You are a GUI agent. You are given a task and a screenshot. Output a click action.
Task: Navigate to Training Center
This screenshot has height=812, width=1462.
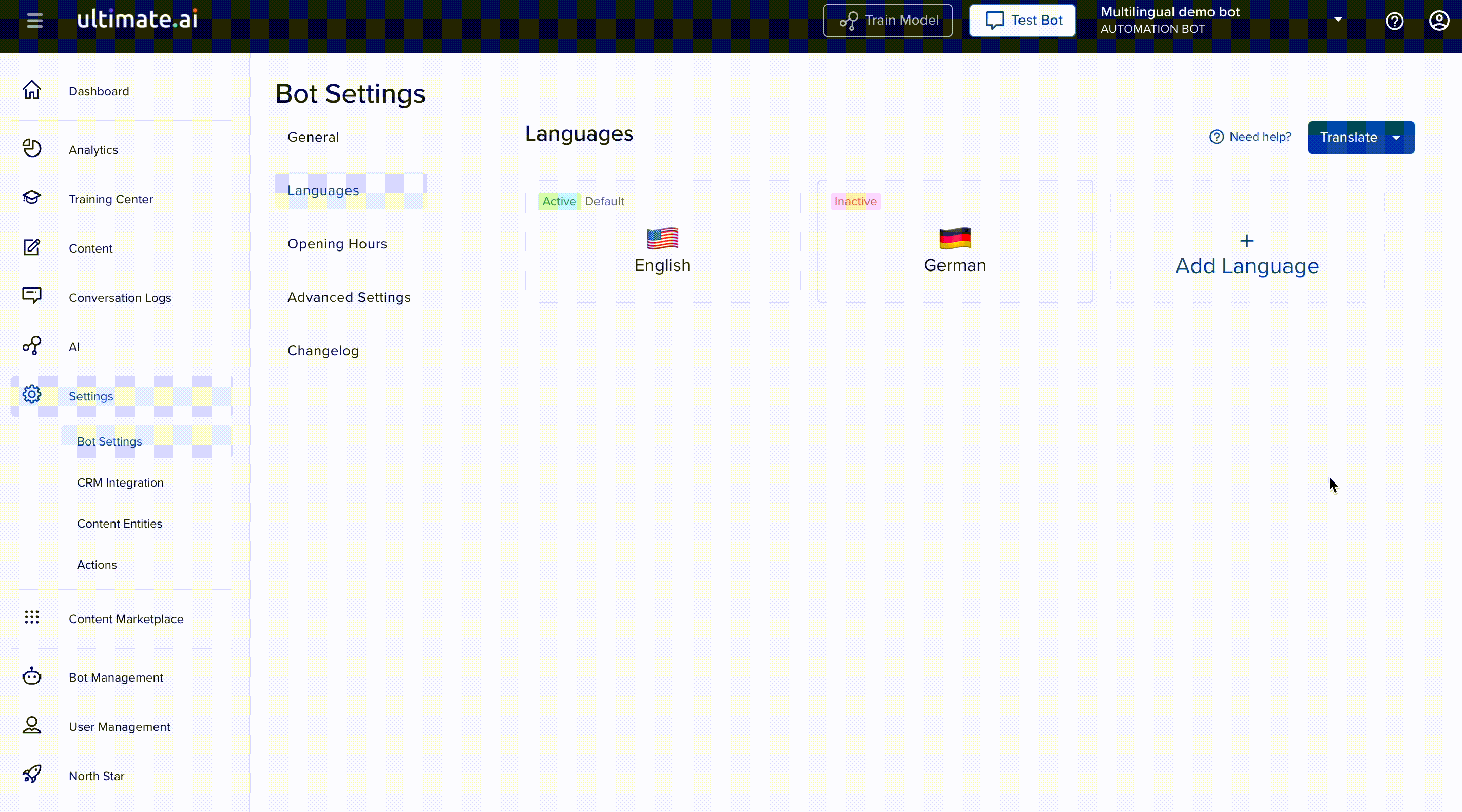click(110, 198)
